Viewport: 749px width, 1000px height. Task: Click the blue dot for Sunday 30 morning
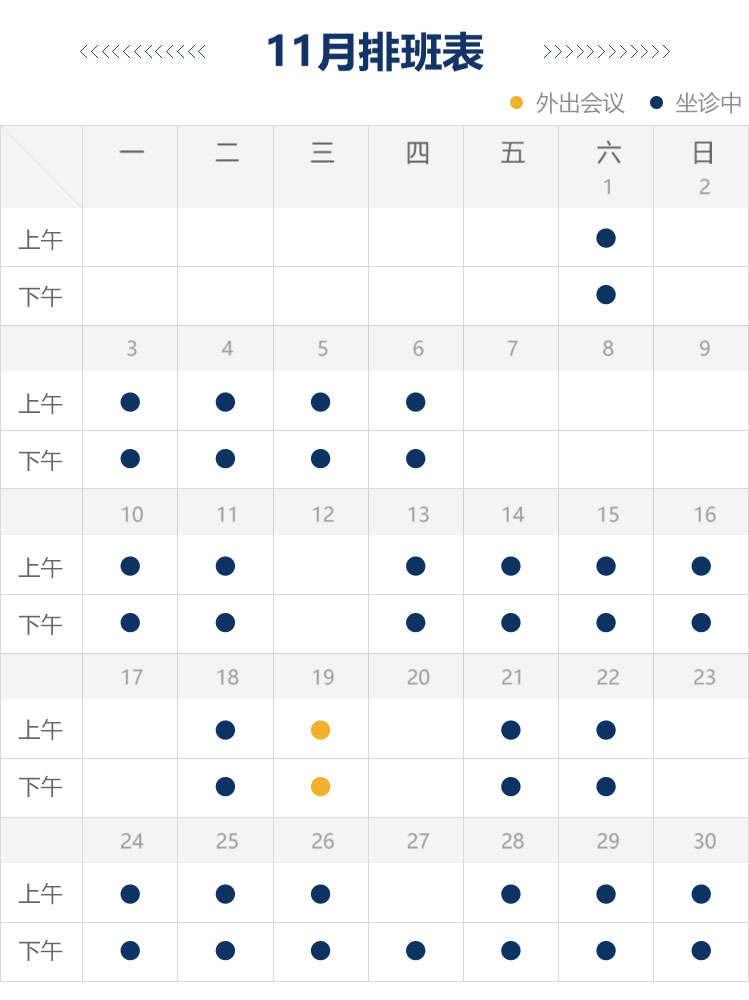click(701, 894)
